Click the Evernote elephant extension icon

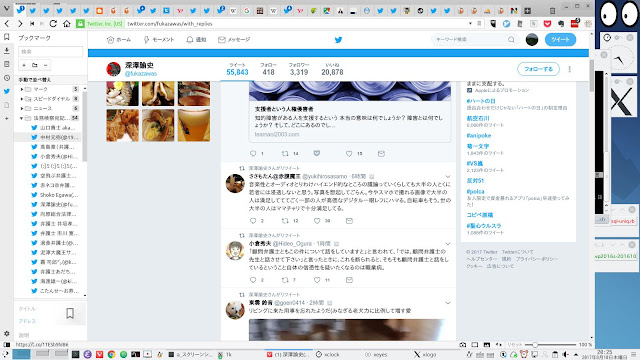(561, 24)
